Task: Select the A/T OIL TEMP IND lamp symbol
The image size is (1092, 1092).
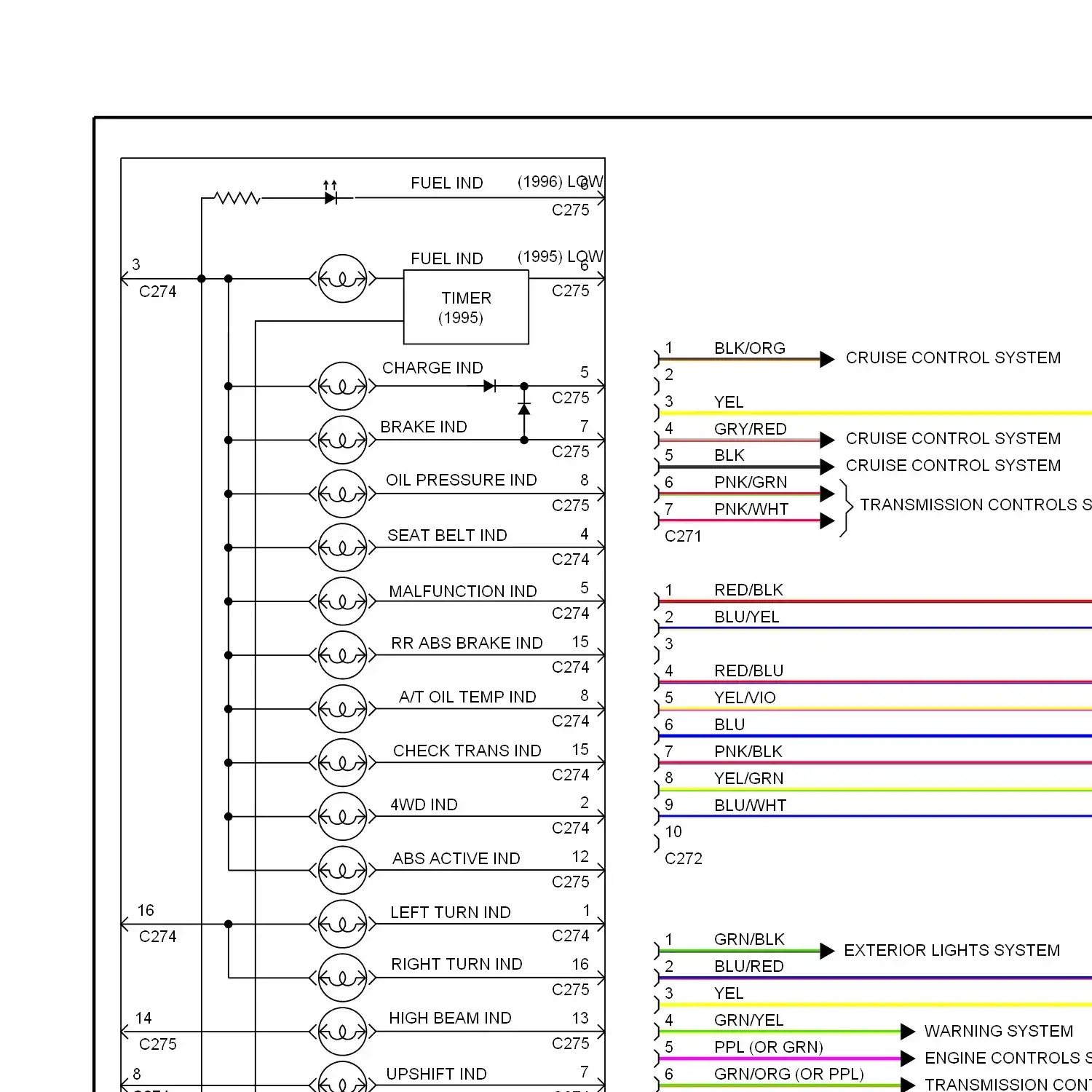Action: pyautogui.click(x=342, y=709)
